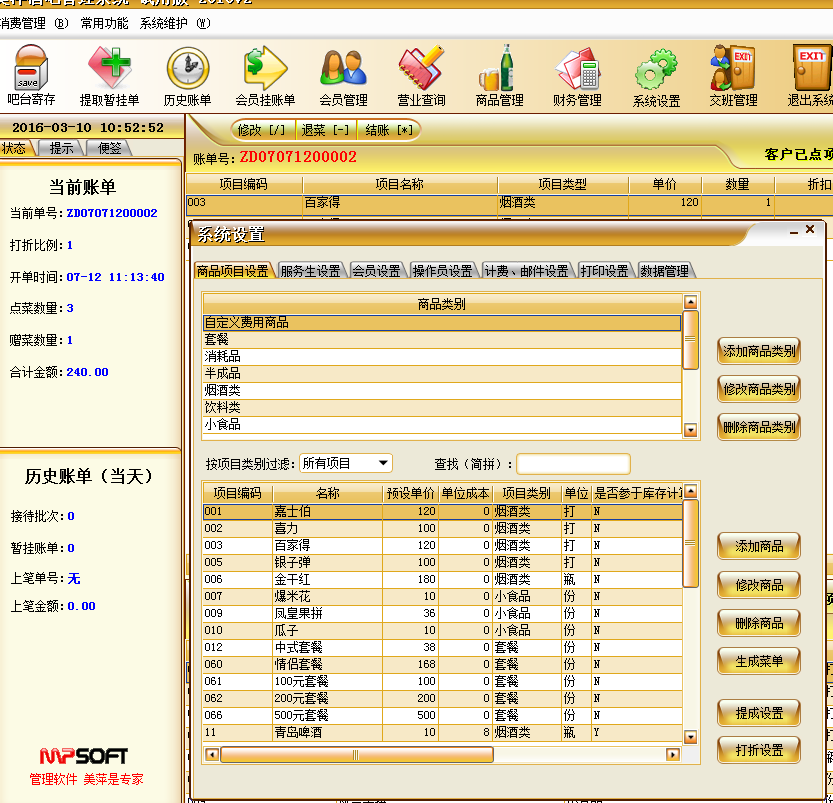Switch to 计费、邮件设置 tab
This screenshot has width=833, height=803.
pos(526,271)
